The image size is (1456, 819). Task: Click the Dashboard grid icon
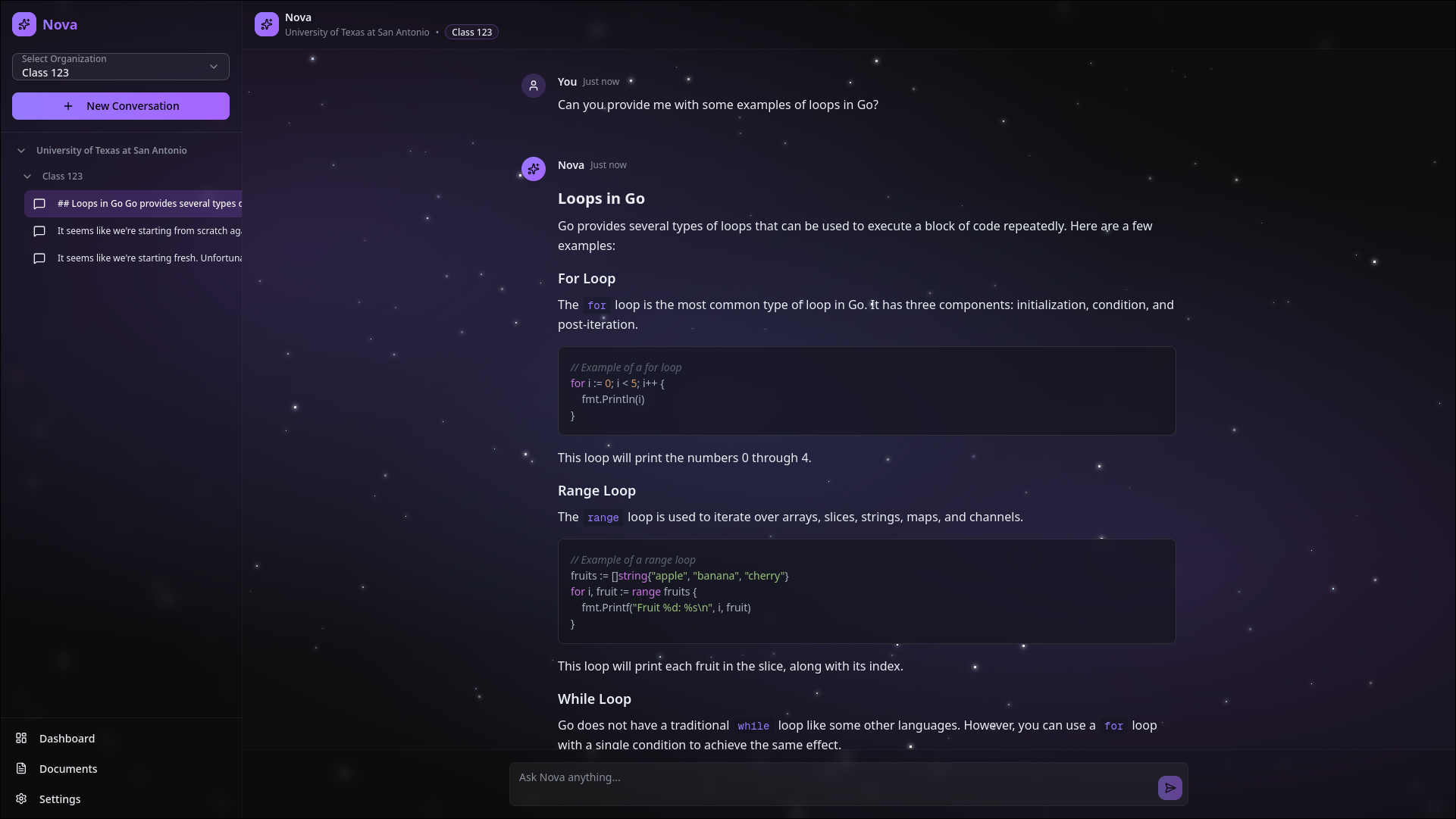[x=21, y=738]
